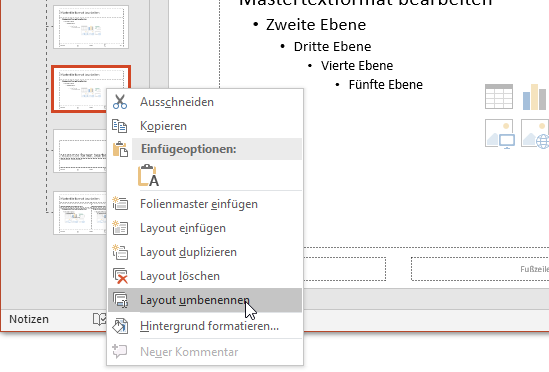This screenshot has width=549, height=372.
Task: Insert a chart via placeholder bar chart icon
Action: (535, 97)
